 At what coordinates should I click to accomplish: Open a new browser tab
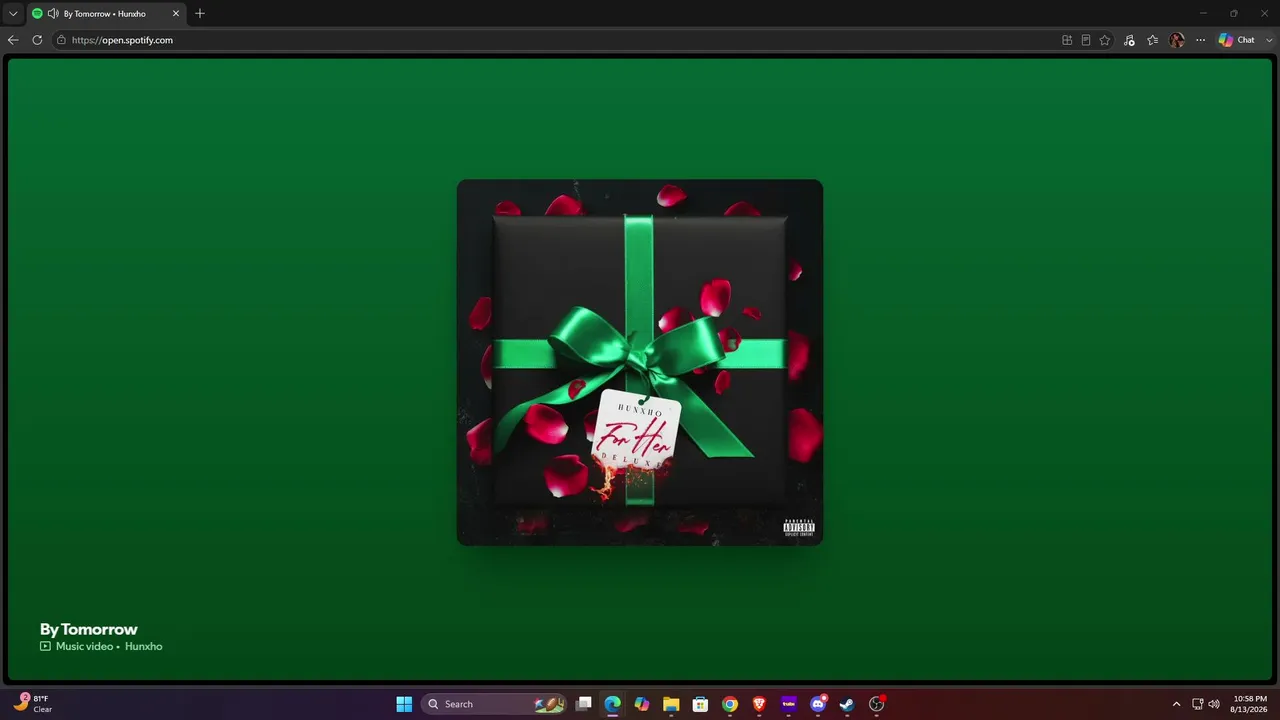click(200, 14)
